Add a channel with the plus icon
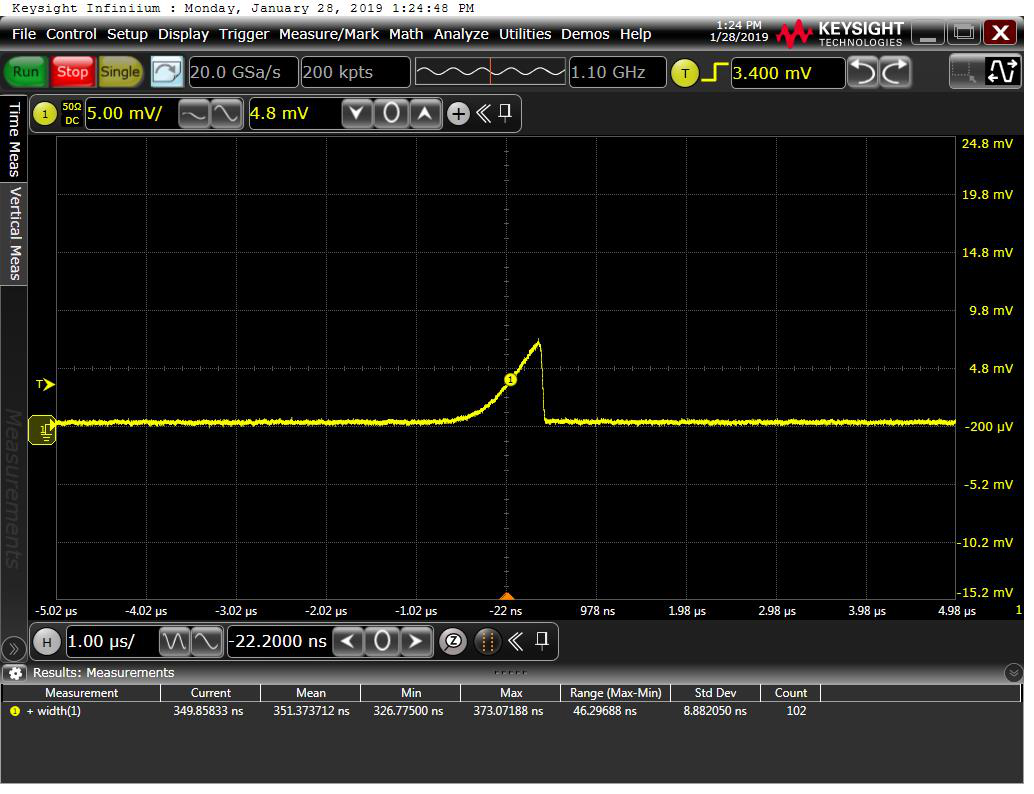The image size is (1034, 794). [458, 114]
